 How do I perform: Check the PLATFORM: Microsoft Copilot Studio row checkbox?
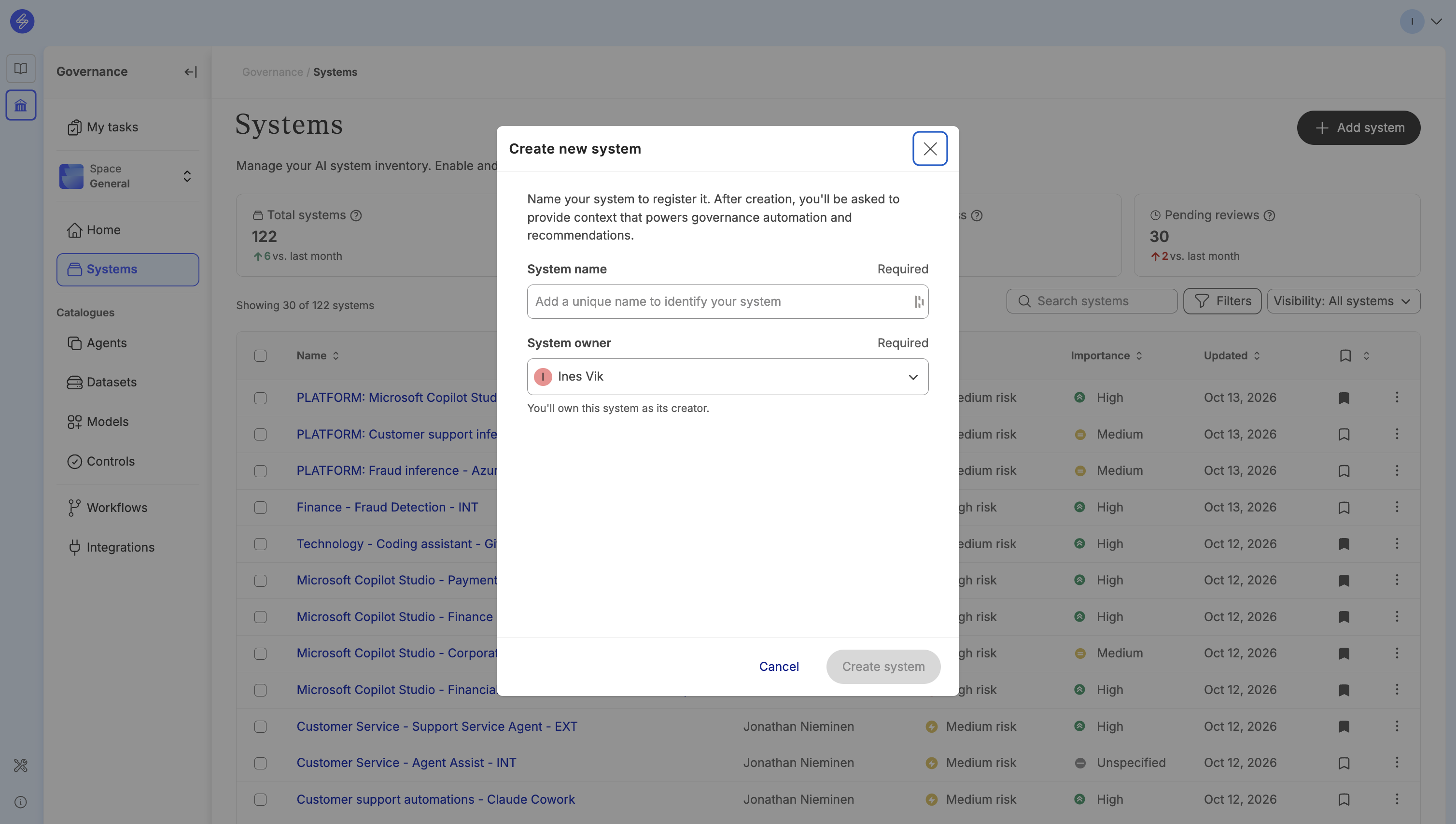point(260,398)
